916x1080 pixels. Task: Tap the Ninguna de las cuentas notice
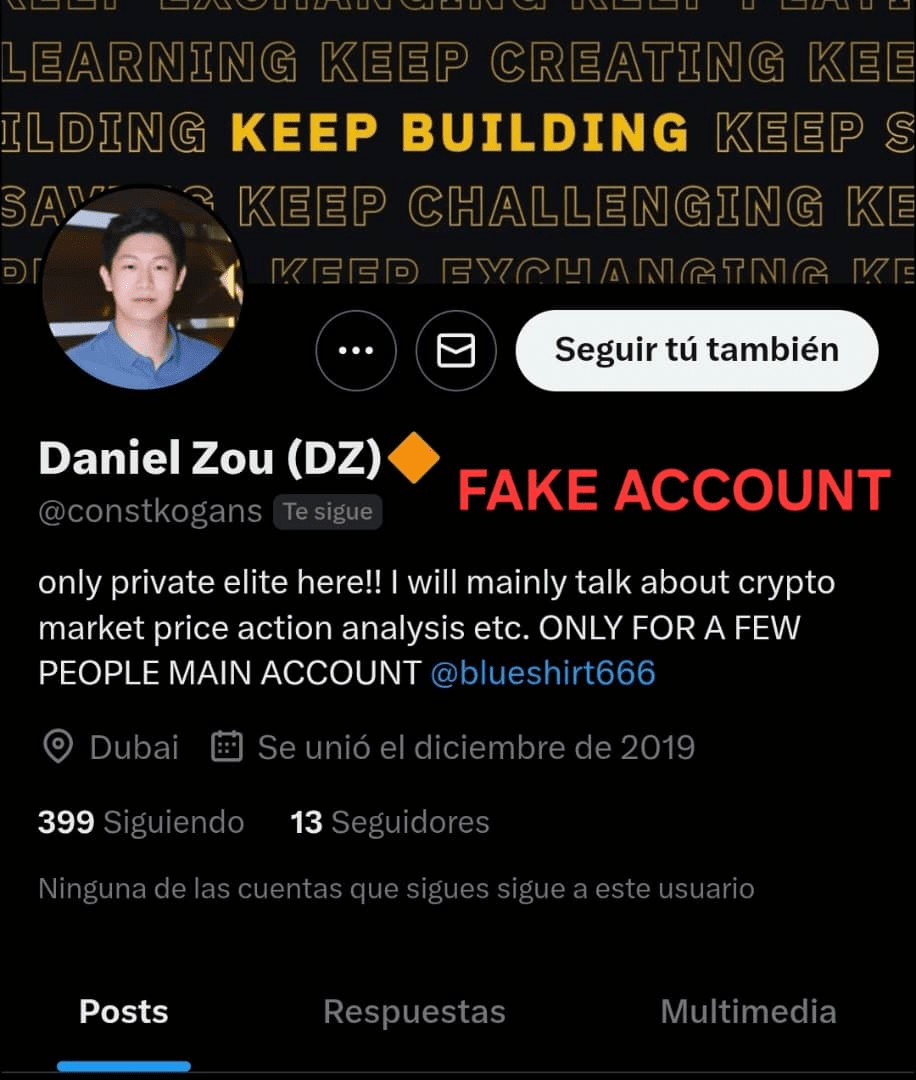pyautogui.click(x=397, y=889)
